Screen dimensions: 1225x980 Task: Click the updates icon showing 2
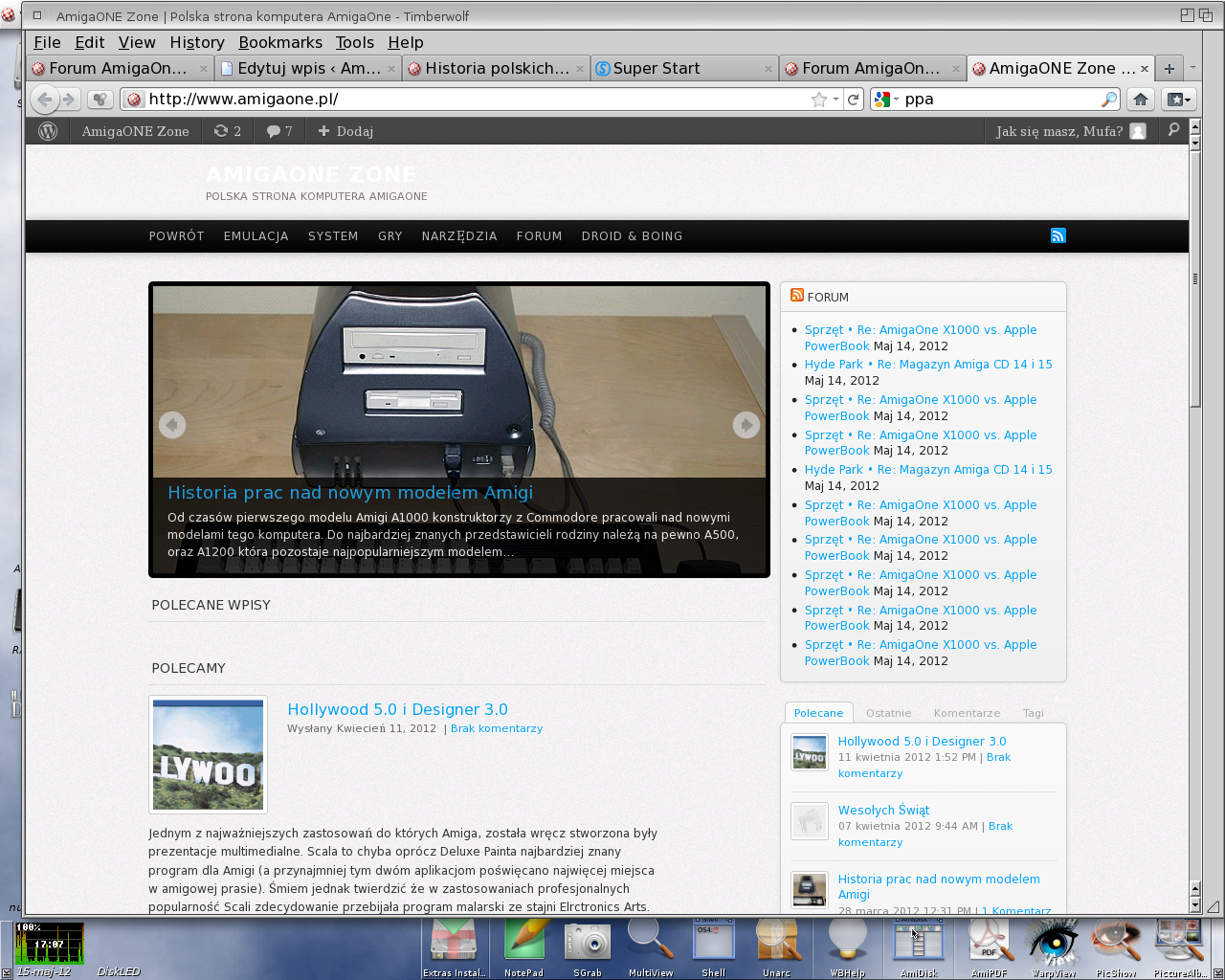point(228,131)
